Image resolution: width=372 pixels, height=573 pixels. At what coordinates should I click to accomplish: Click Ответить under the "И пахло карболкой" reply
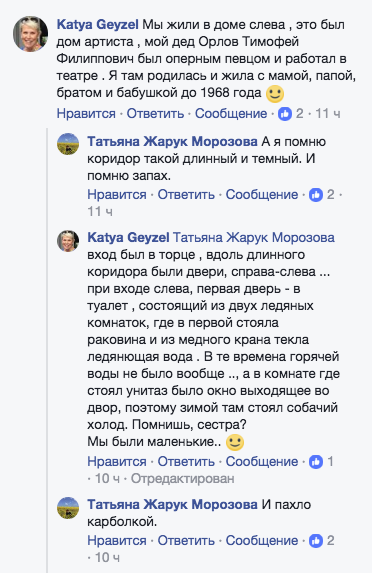pos(186,540)
